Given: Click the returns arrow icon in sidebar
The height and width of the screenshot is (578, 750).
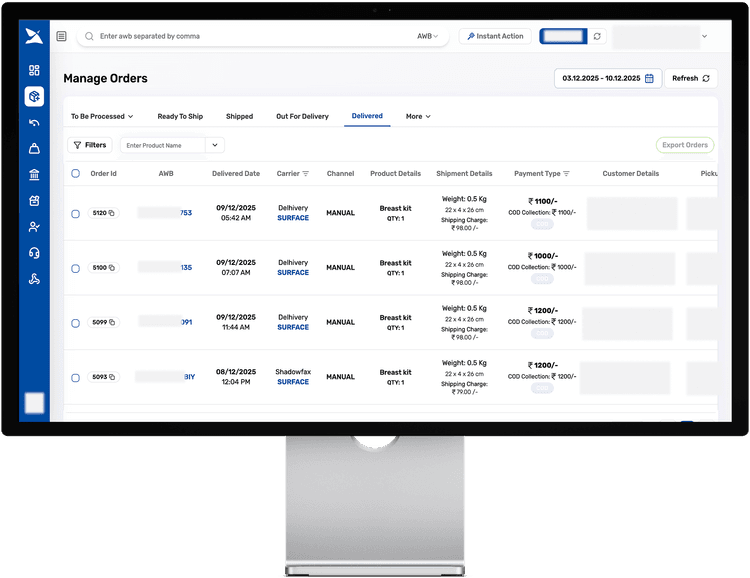Looking at the screenshot, I should [x=34, y=123].
